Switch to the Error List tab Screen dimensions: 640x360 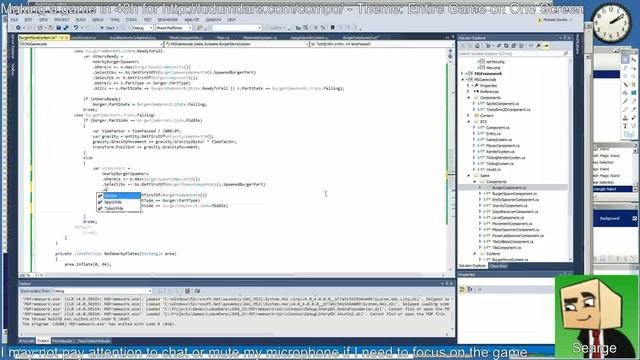[27, 341]
